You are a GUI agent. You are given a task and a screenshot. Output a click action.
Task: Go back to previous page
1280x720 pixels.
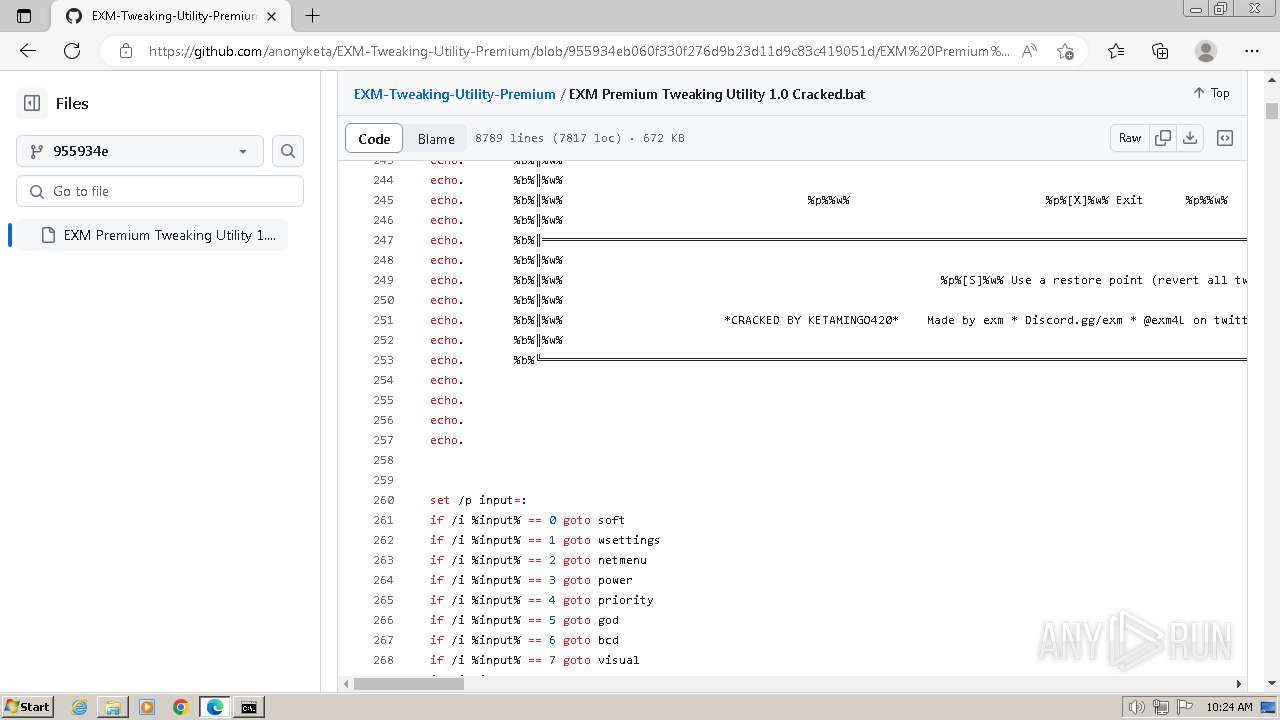pyautogui.click(x=28, y=51)
